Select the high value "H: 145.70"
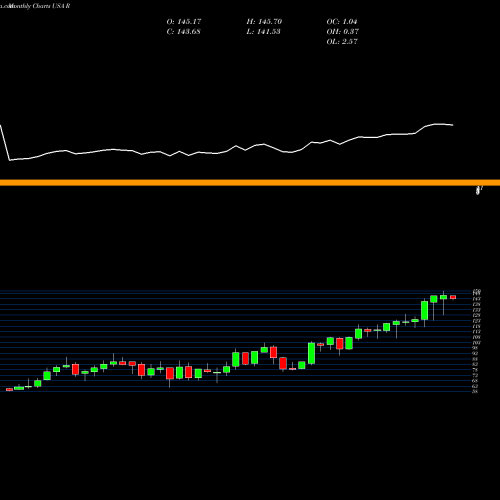This screenshot has width=500, height=500. (264, 22)
